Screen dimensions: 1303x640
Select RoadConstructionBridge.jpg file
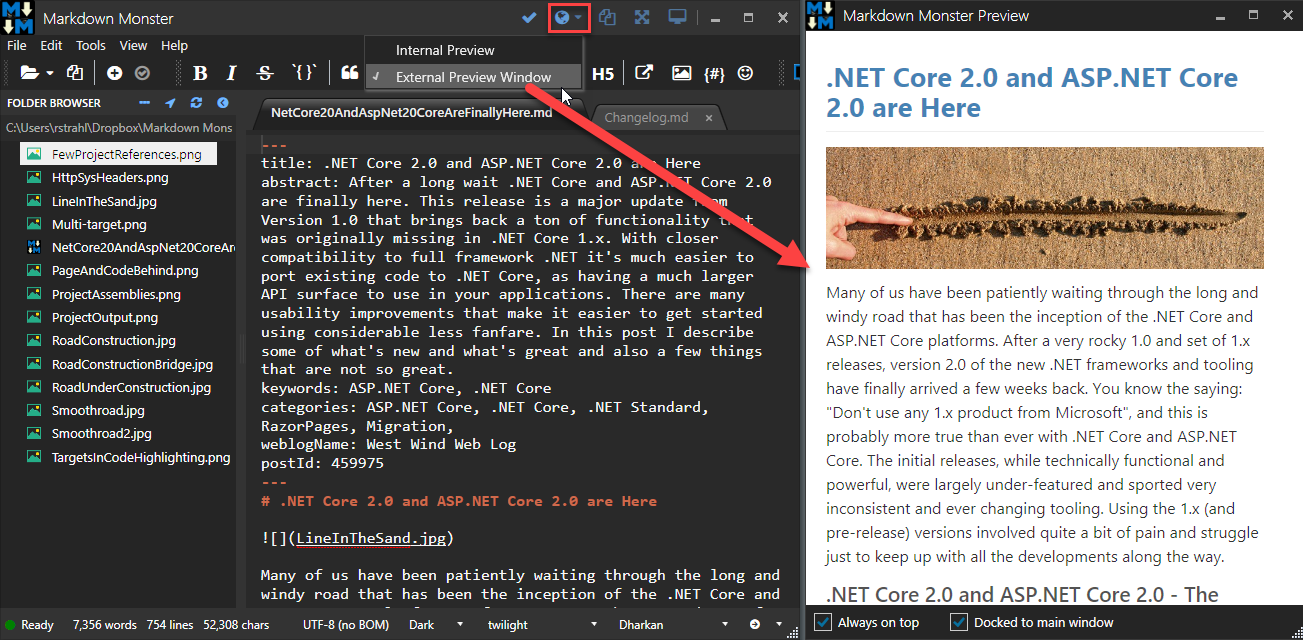click(132, 364)
